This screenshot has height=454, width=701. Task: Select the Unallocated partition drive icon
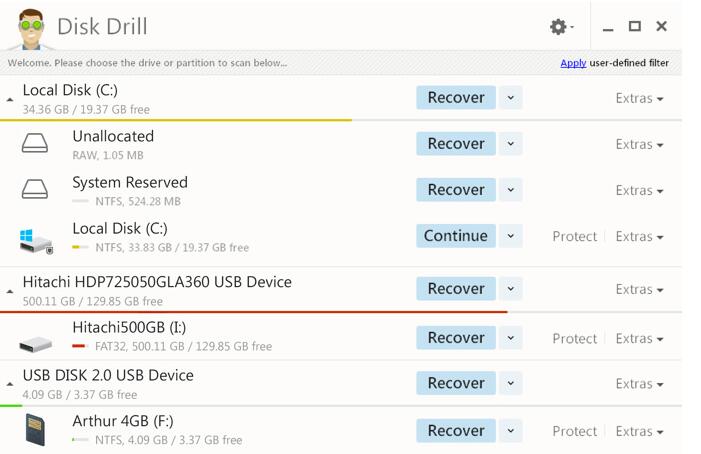click(35, 143)
